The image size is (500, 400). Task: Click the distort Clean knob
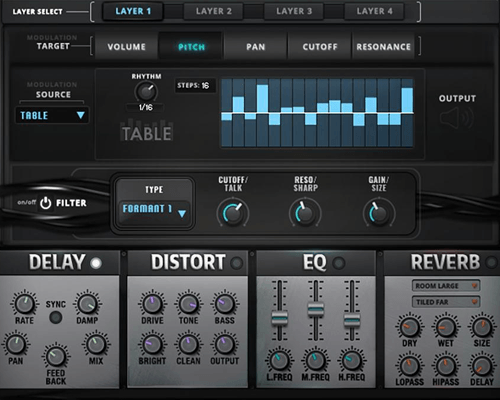point(189,344)
